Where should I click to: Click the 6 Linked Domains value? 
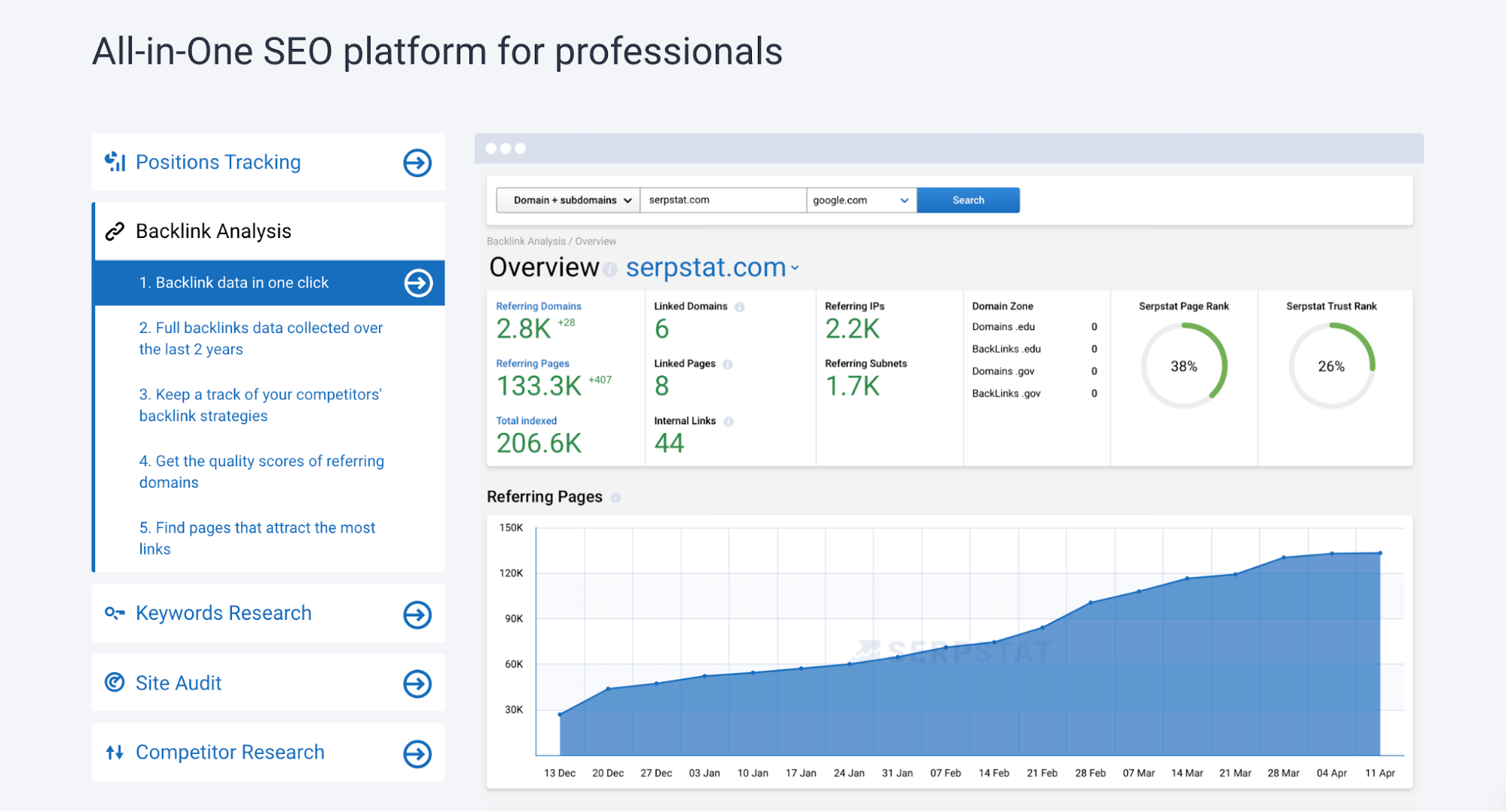[x=661, y=329]
